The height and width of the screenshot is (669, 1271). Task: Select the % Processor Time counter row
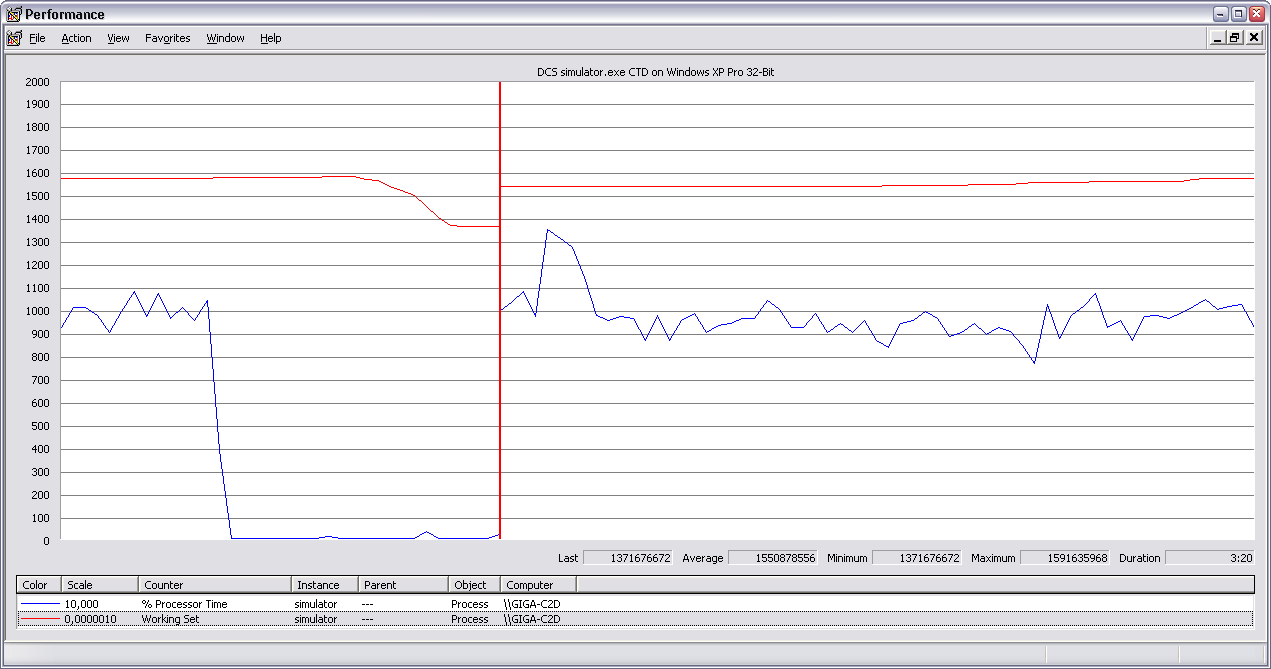[635, 604]
